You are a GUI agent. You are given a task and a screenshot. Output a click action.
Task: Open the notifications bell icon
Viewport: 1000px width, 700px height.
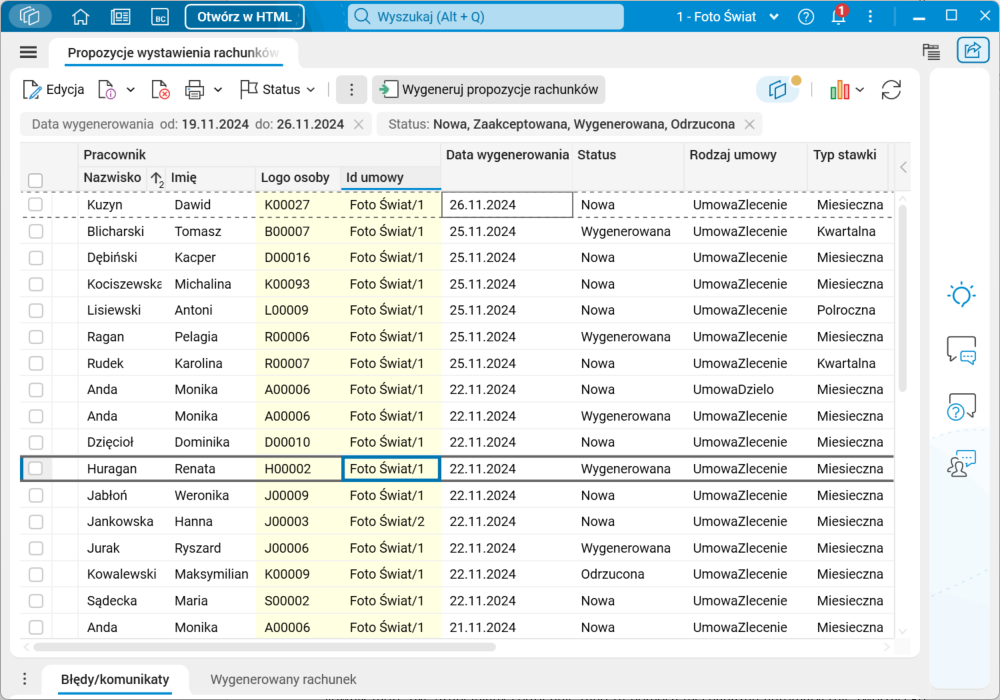point(838,17)
